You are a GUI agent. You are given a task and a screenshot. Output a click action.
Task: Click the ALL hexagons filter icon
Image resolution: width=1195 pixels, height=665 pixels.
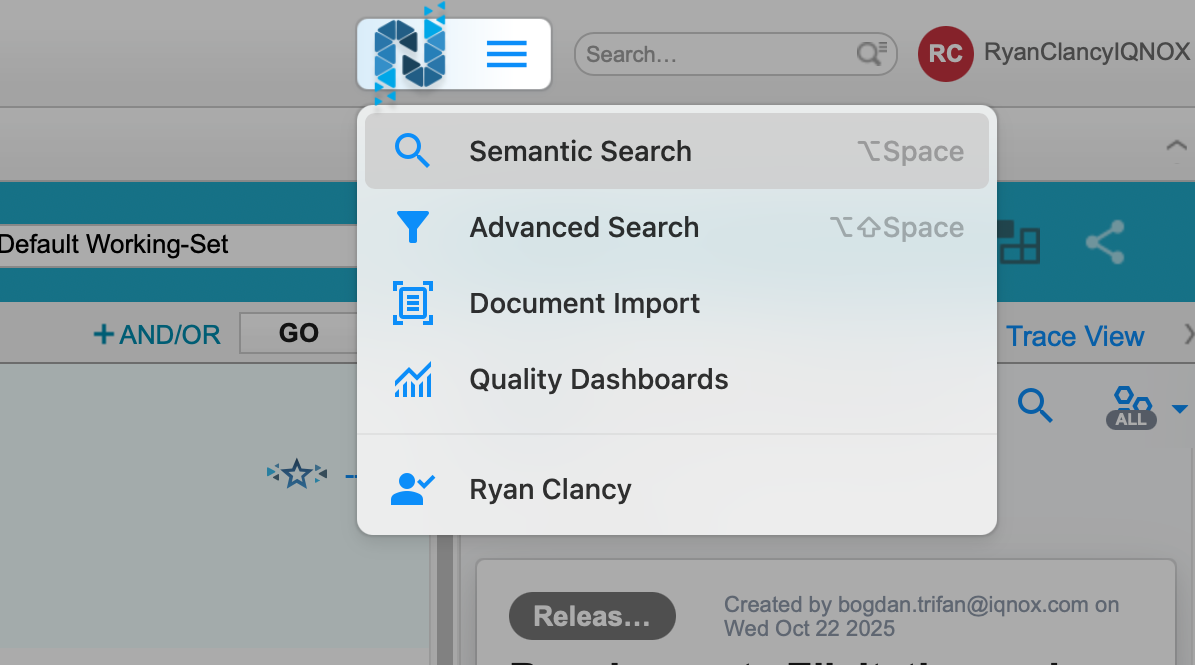tap(1132, 408)
